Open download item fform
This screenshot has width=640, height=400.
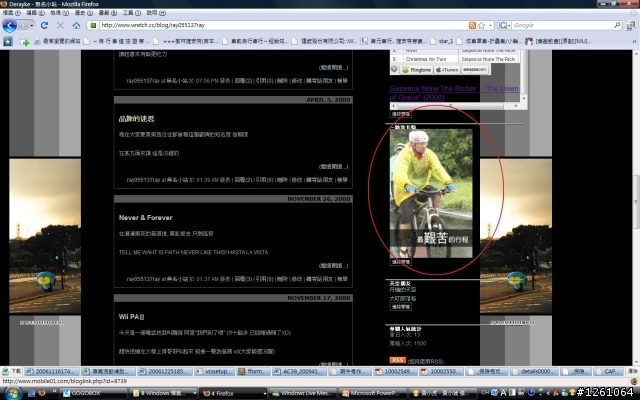[253, 371]
